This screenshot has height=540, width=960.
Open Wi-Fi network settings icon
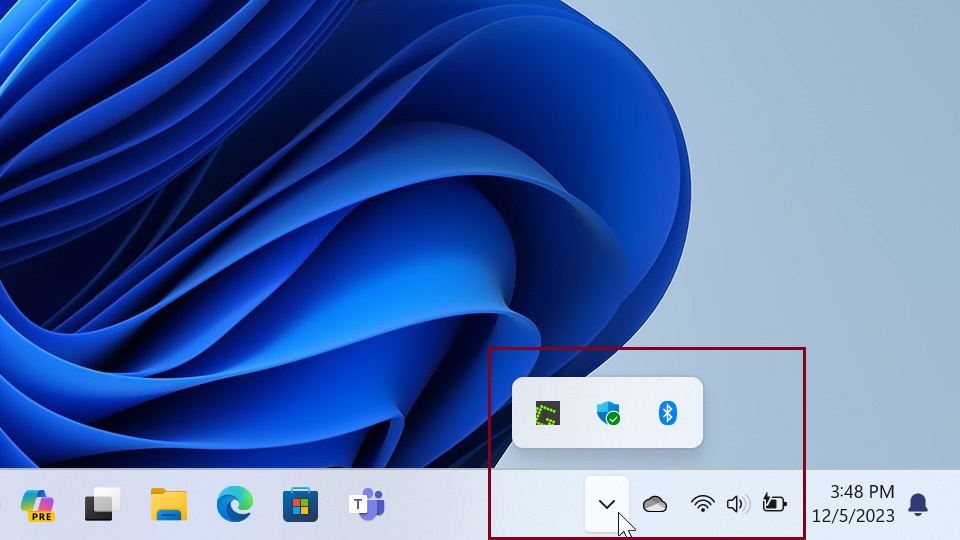(702, 504)
